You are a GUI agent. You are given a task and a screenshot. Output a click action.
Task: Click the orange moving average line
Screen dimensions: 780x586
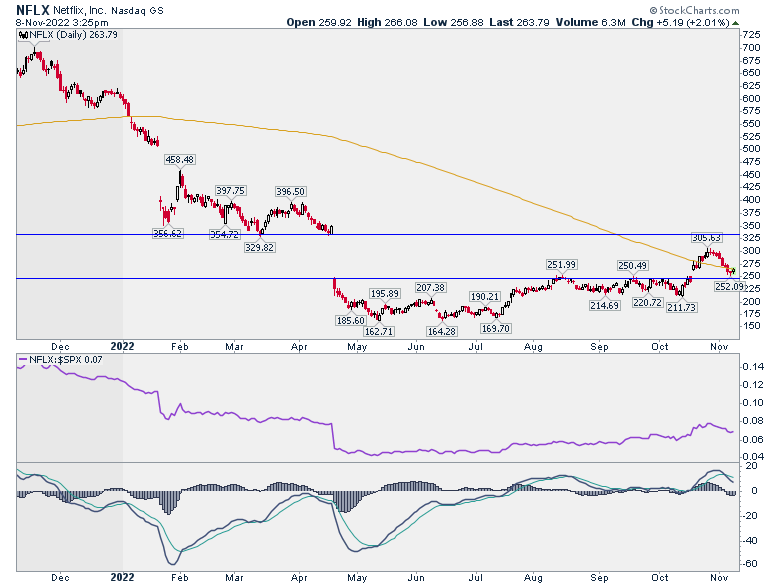point(418,164)
